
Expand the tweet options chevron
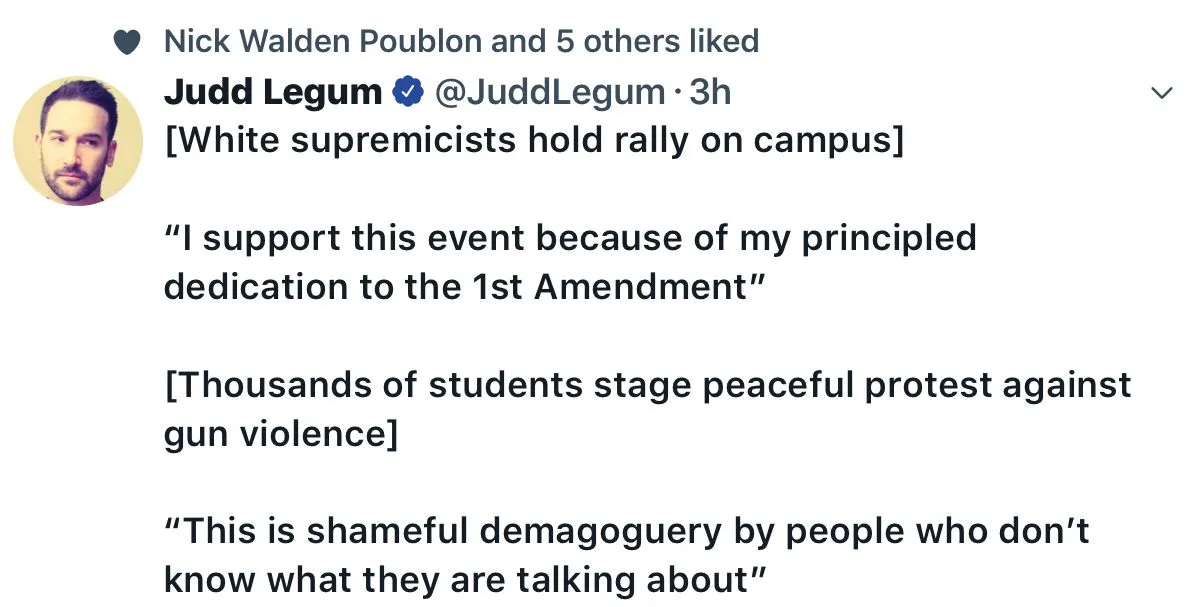click(x=1161, y=93)
